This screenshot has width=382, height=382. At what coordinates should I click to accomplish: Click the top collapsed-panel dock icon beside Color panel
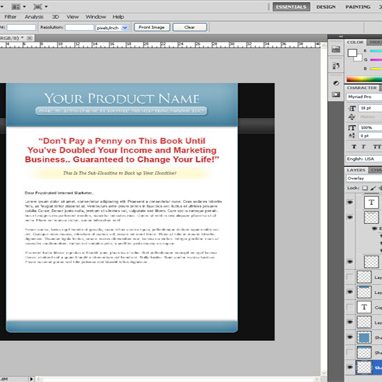tap(336, 50)
